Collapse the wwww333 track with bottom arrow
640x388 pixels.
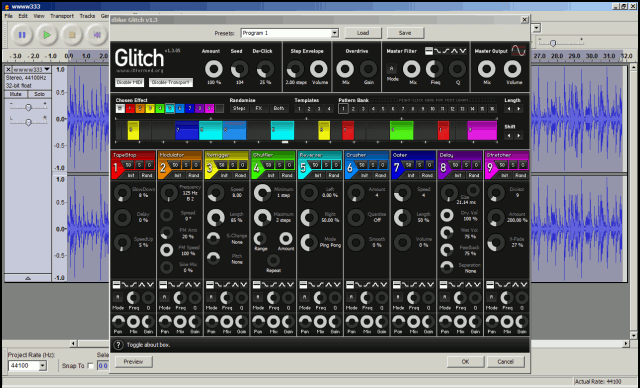[28, 278]
